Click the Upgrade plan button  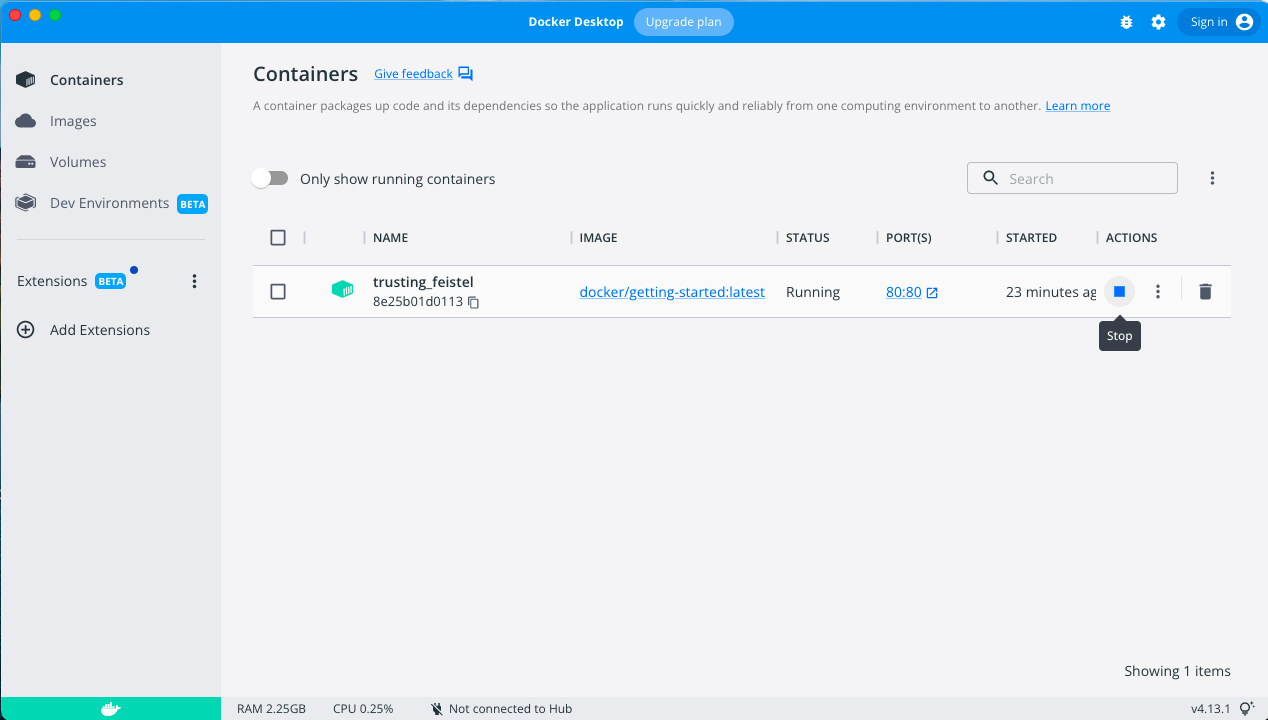[x=684, y=22]
